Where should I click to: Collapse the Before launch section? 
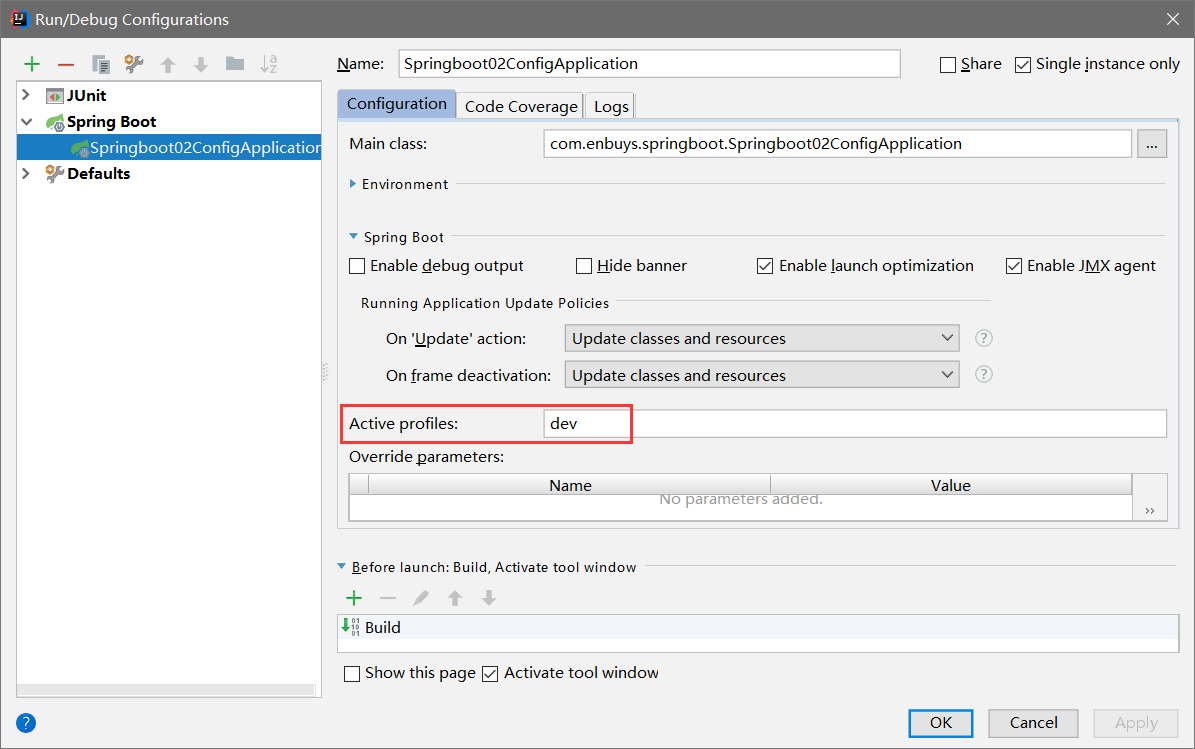click(341, 566)
